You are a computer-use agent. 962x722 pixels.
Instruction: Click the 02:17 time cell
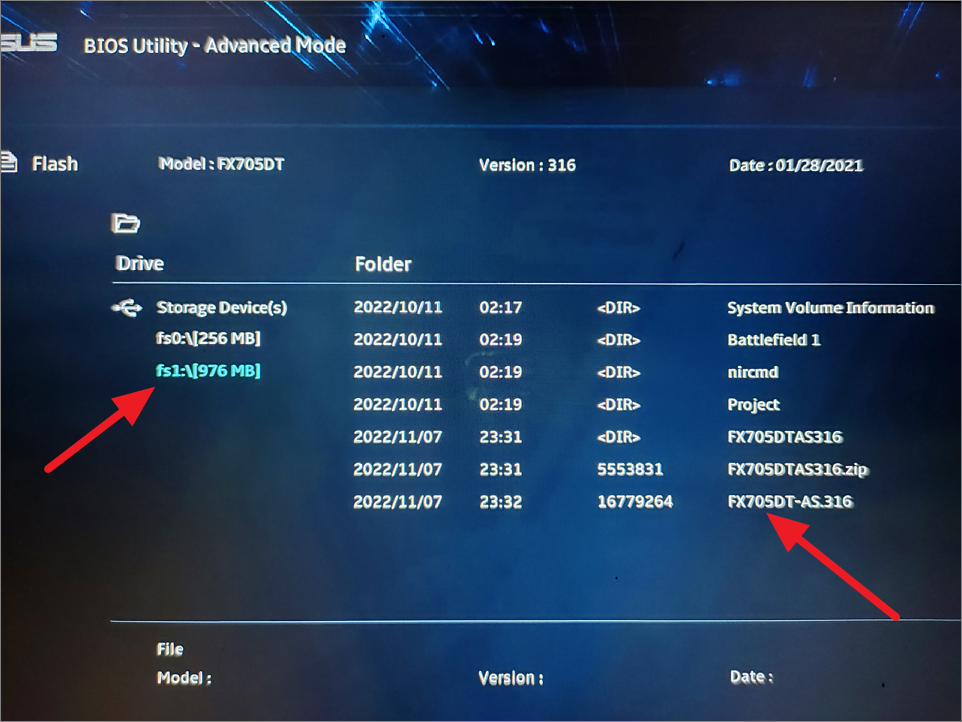click(501, 307)
